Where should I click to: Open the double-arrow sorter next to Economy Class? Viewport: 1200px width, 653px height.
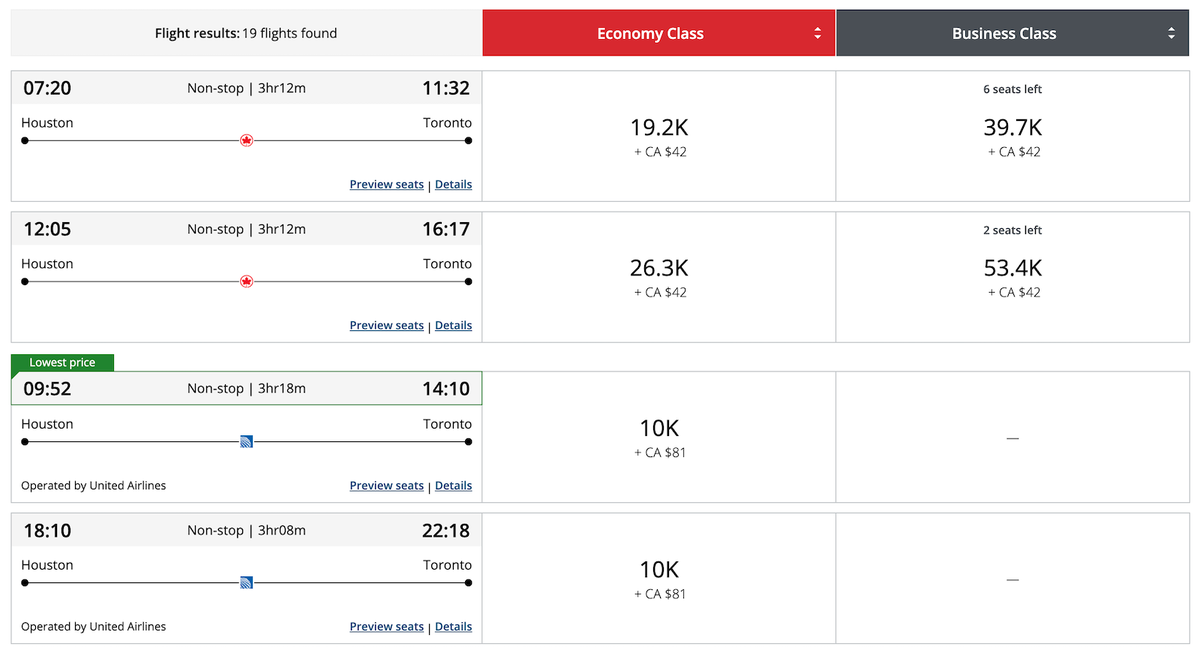point(819,32)
